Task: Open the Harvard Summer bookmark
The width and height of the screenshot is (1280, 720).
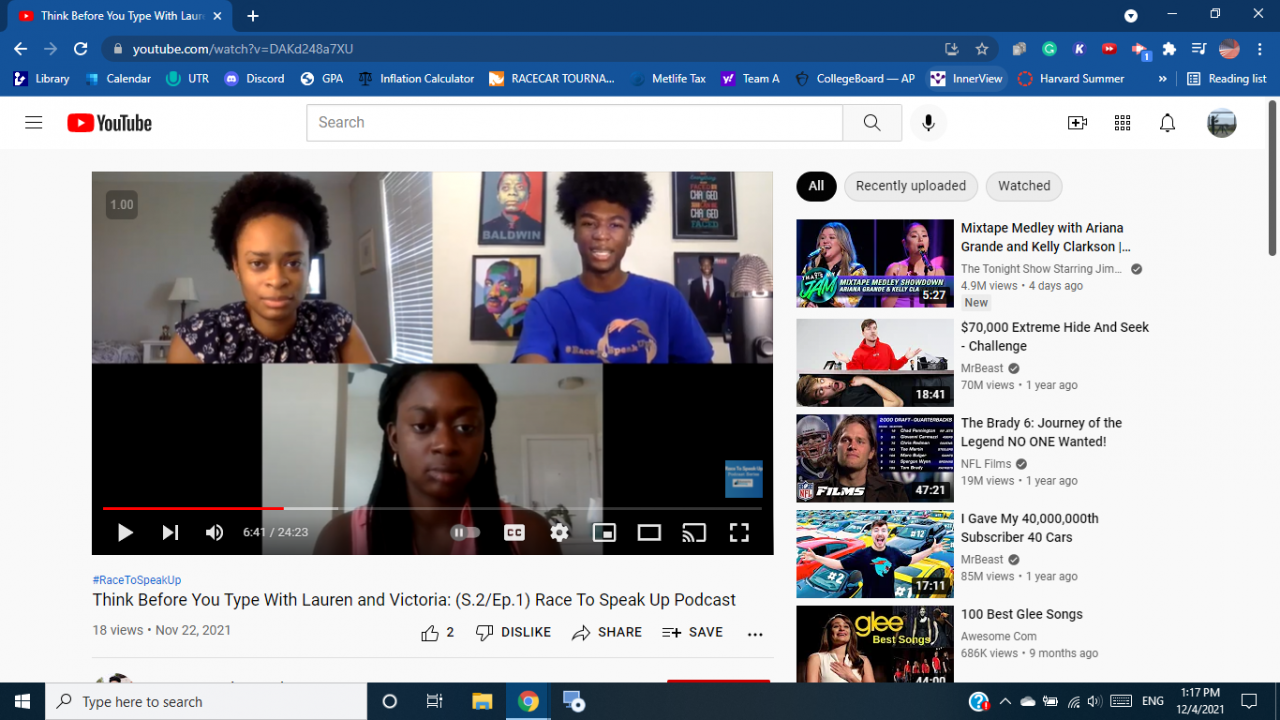Action: 1071,79
